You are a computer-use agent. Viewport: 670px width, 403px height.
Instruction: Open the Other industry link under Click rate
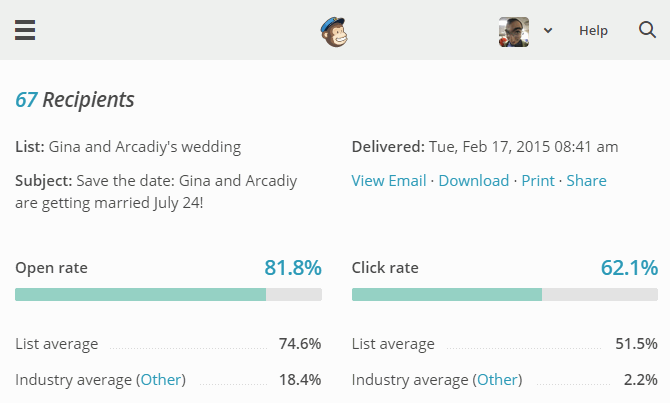497,379
